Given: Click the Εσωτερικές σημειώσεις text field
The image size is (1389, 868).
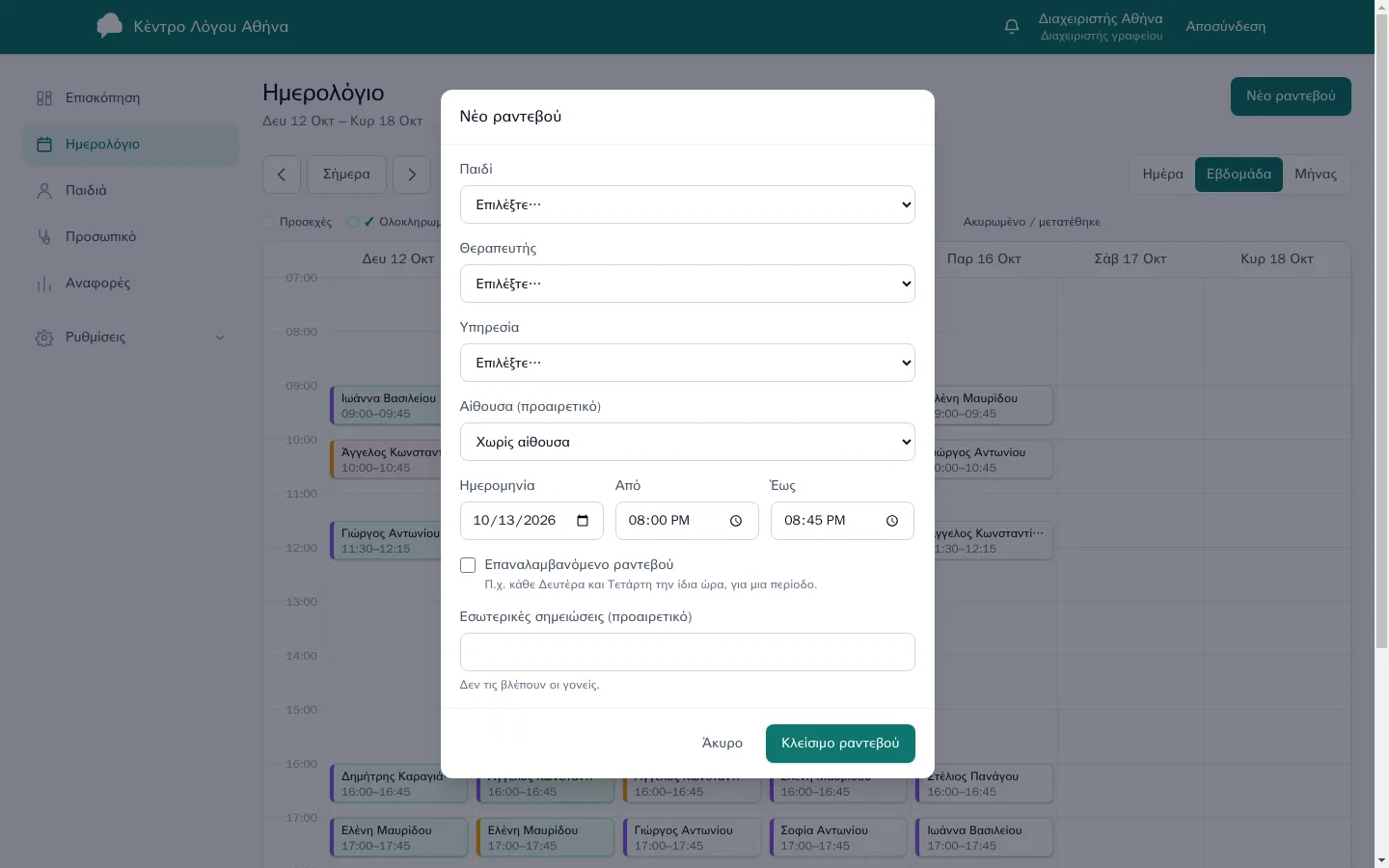Looking at the screenshot, I should (x=688, y=652).
